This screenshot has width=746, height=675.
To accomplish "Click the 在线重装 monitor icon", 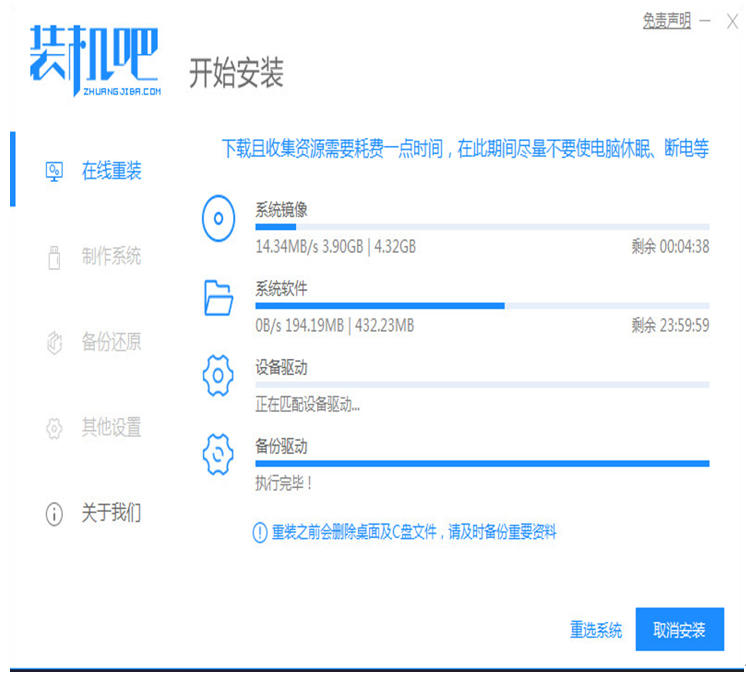I will (x=55, y=172).
